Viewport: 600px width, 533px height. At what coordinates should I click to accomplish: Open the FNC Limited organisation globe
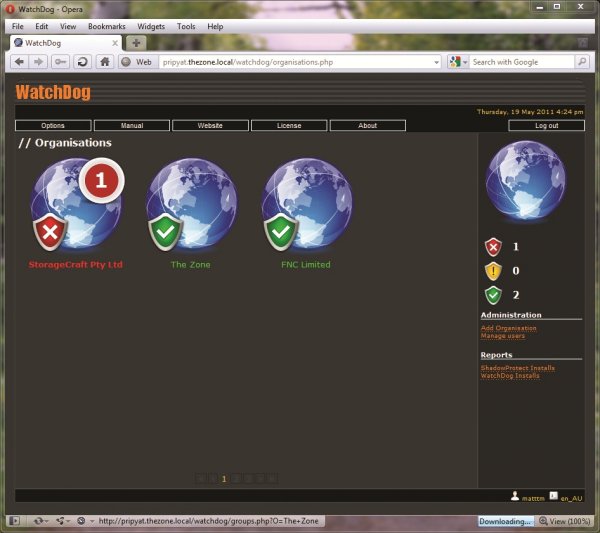[x=307, y=205]
